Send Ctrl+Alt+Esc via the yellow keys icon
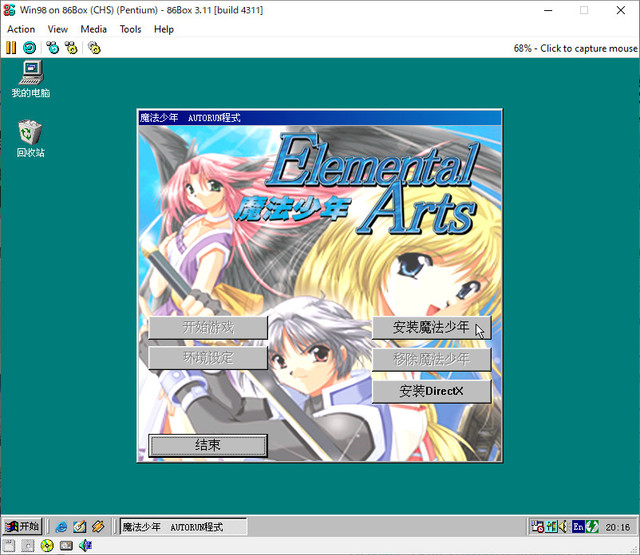This screenshot has height=555, width=640. (x=71, y=48)
